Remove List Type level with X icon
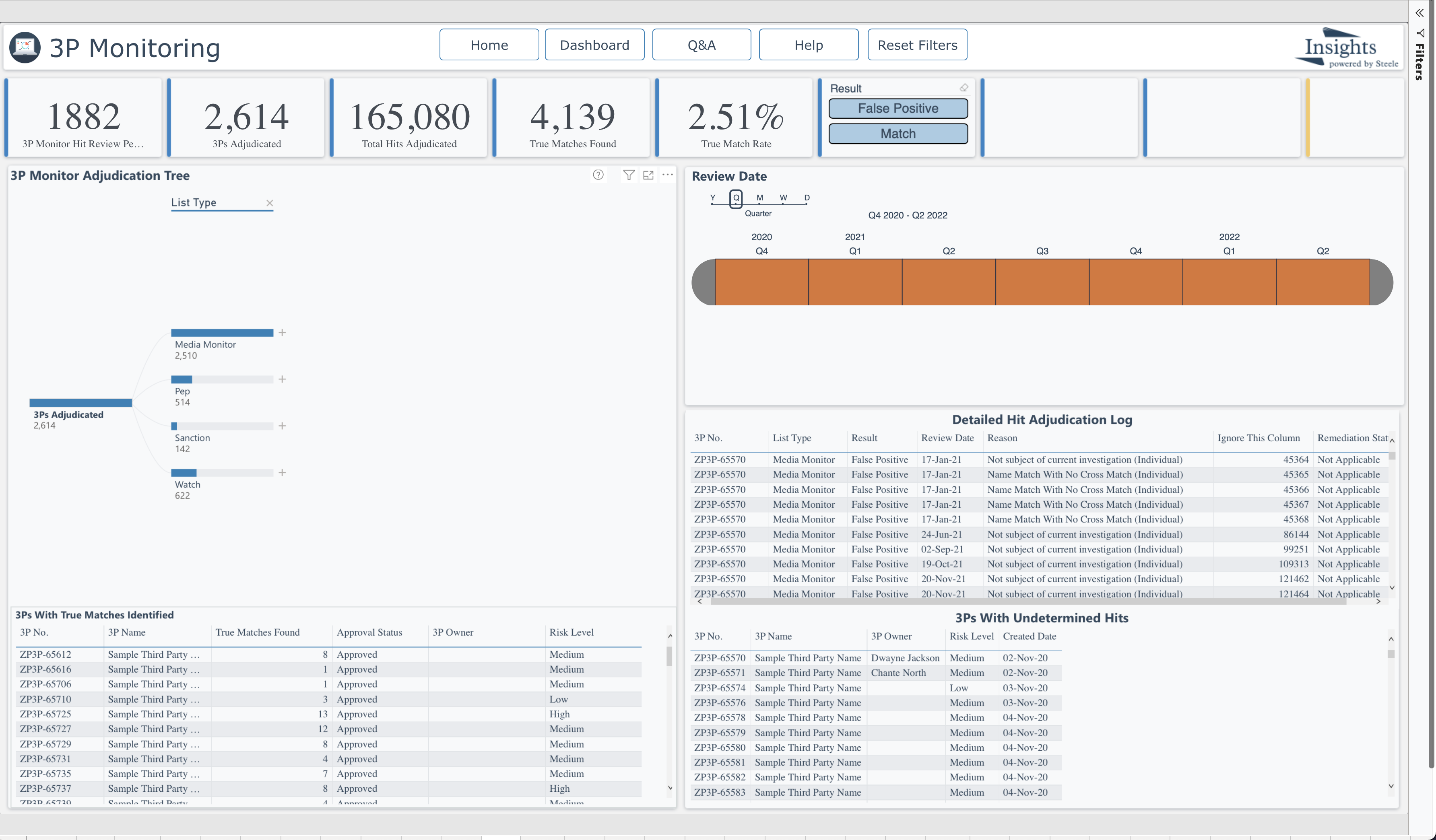Image resolution: width=1436 pixels, height=840 pixels. [x=270, y=203]
